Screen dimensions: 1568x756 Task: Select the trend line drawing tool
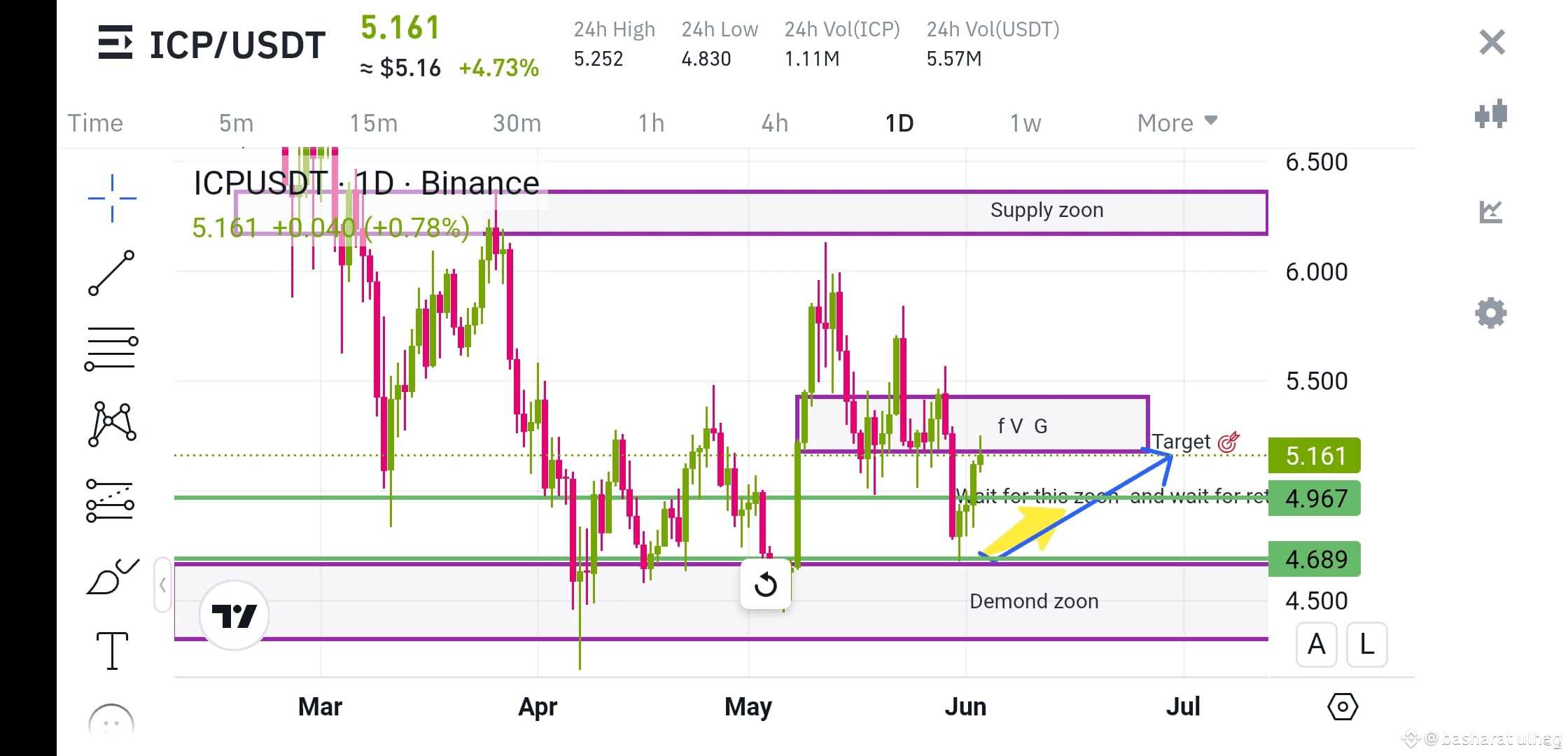(111, 273)
